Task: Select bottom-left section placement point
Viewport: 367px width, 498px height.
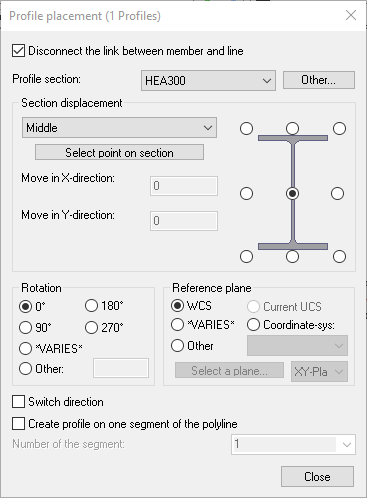Action: pyautogui.click(x=246, y=257)
